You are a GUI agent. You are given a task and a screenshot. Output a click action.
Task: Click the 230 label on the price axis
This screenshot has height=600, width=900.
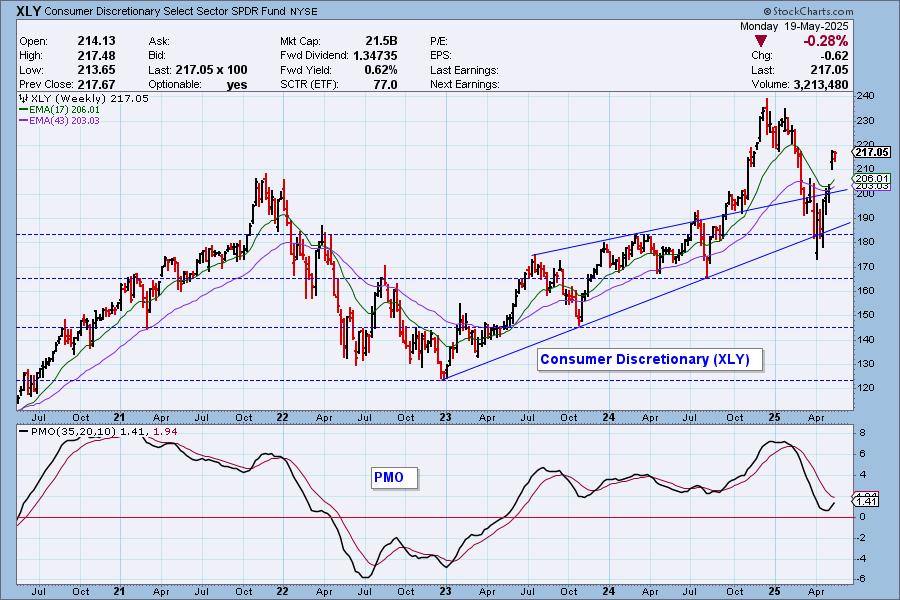pos(866,121)
